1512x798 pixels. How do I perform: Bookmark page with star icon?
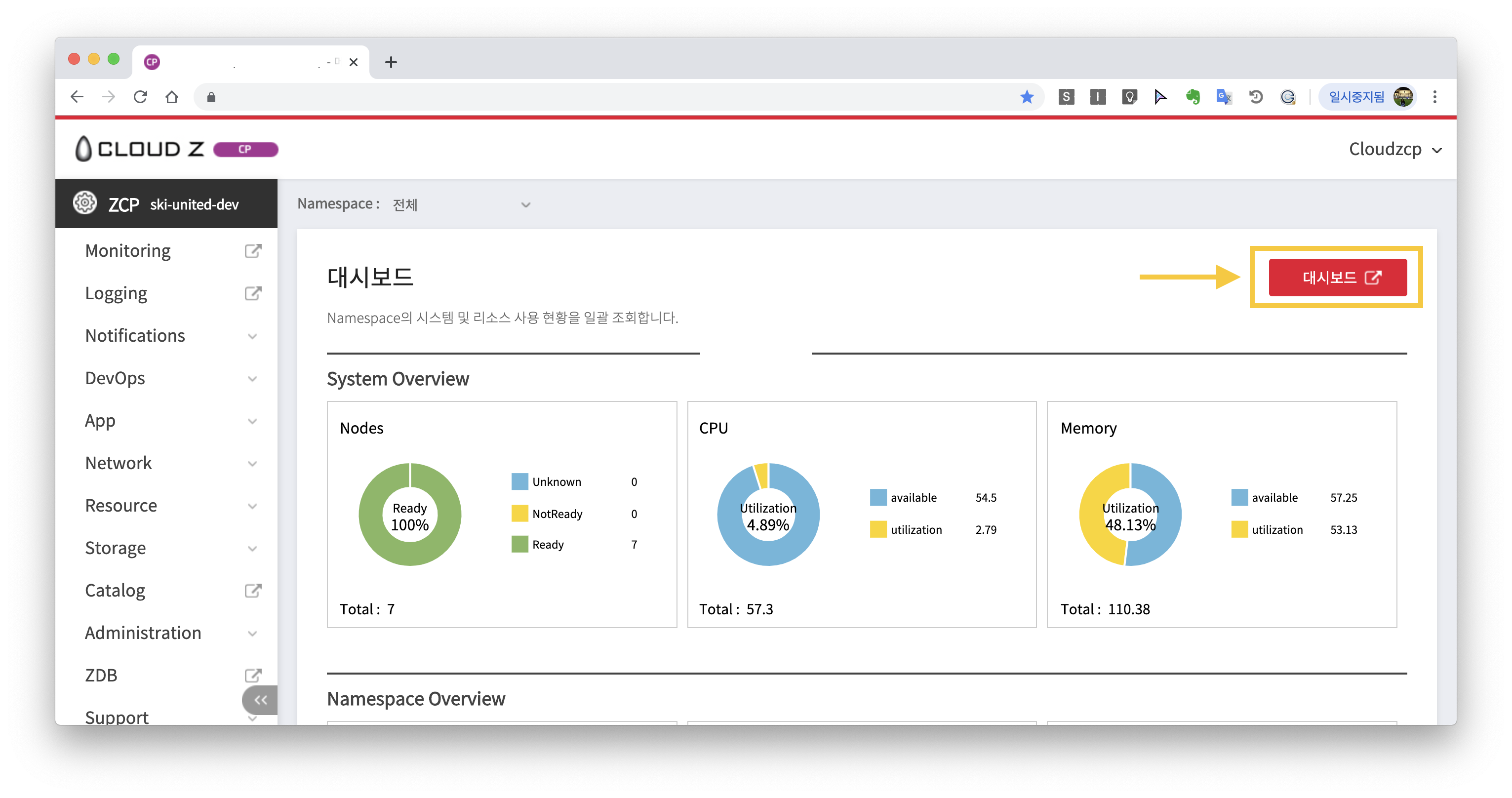point(1027,97)
